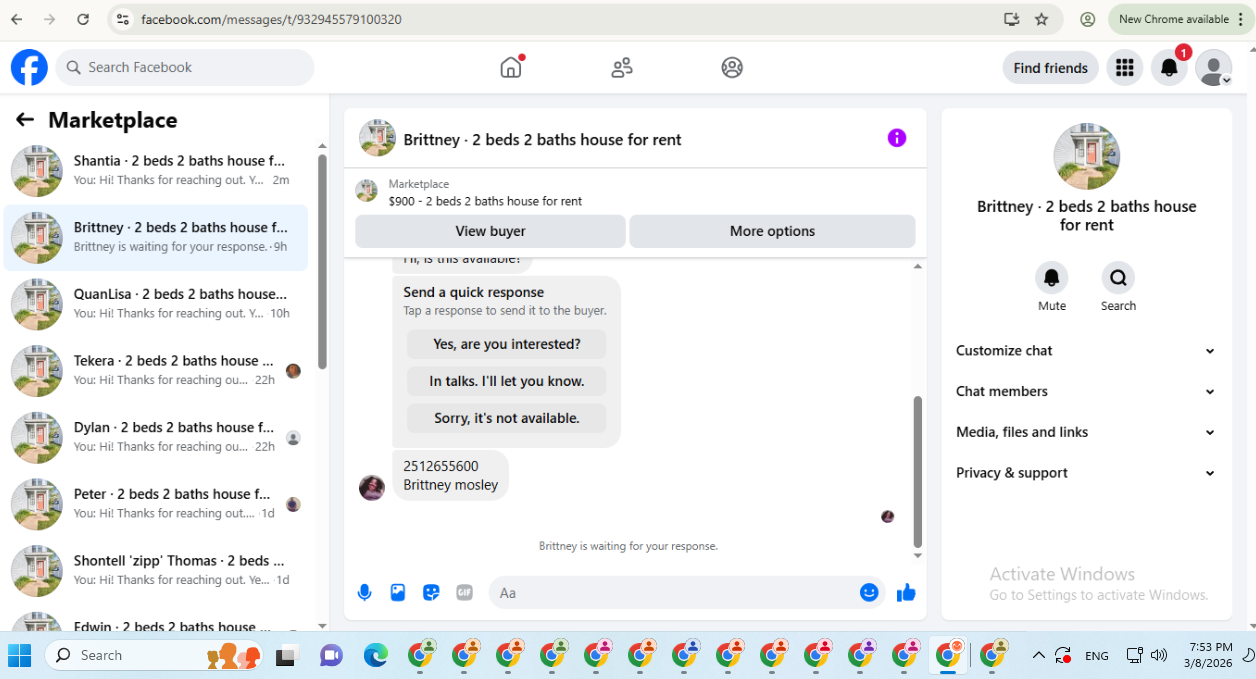Open the taskbar clock showing 7:53 PM
This screenshot has height=679, width=1256.
tap(1210, 655)
